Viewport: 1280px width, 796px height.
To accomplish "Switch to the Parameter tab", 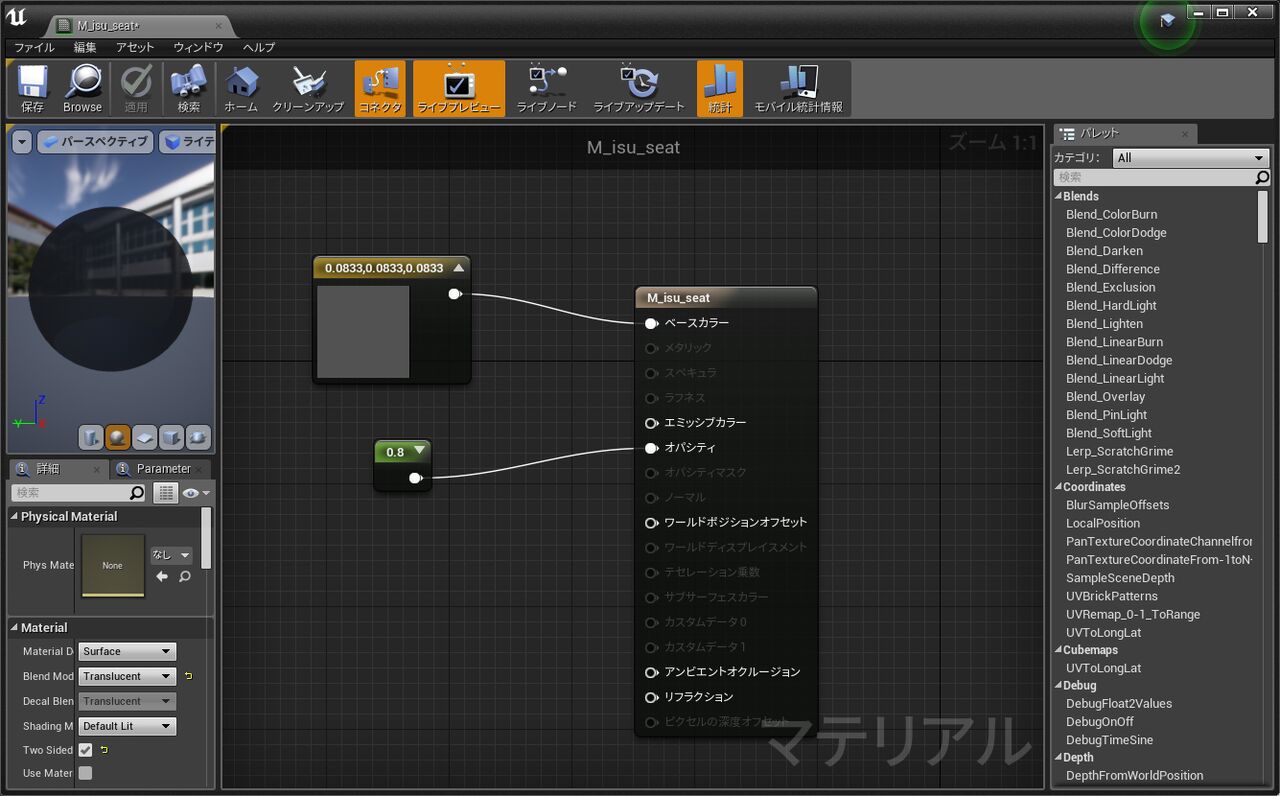I will click(163, 469).
